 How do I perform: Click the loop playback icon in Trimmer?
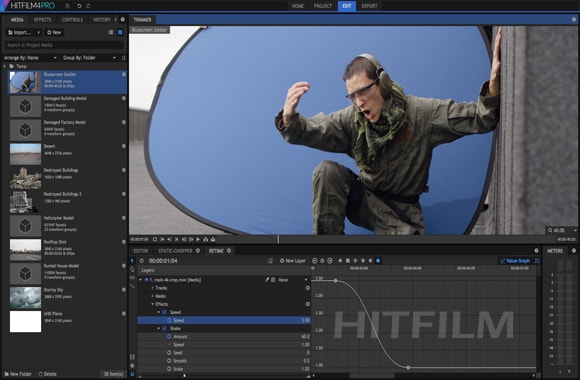tap(155, 239)
